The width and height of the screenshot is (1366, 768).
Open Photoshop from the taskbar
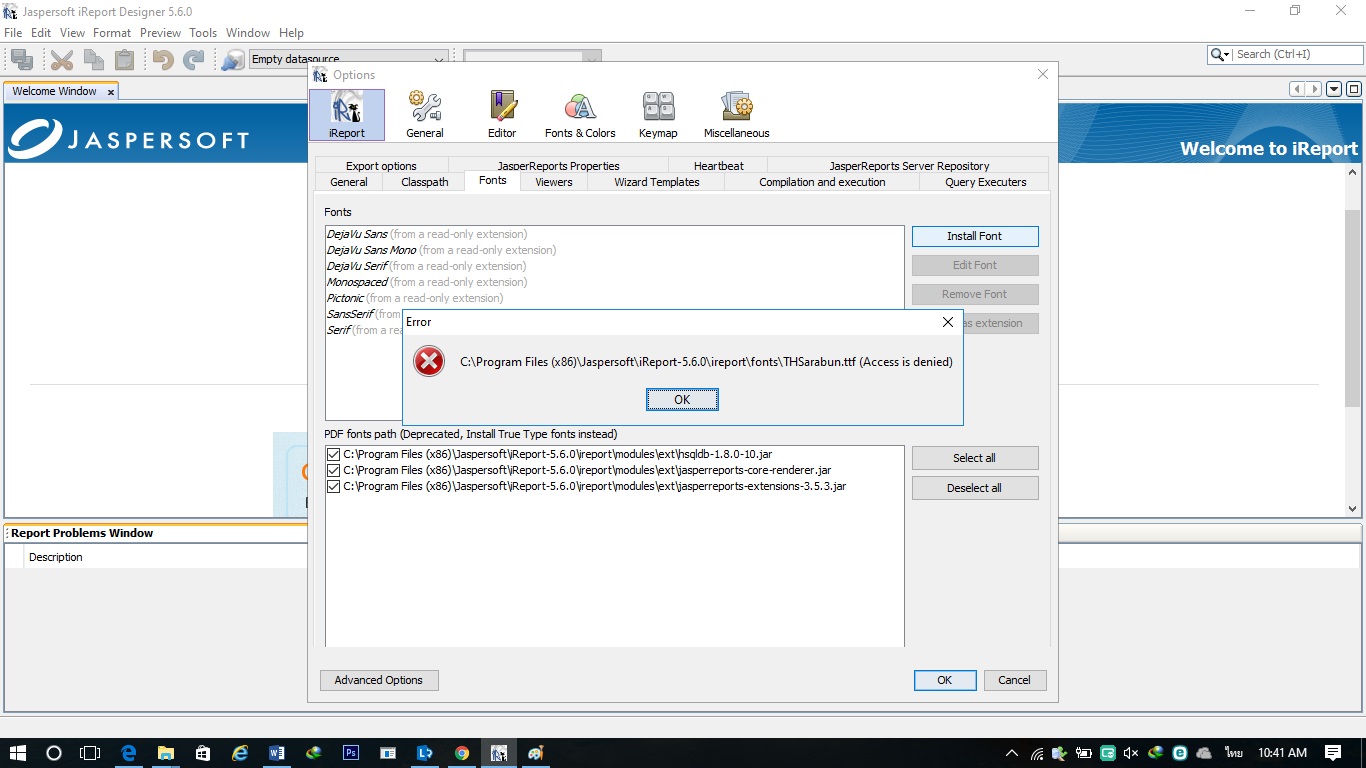click(351, 753)
